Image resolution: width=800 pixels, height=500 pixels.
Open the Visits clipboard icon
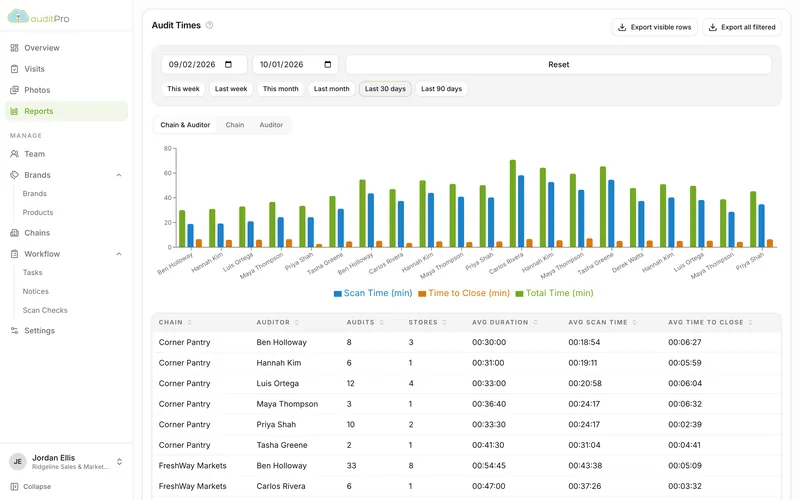pos(14,69)
